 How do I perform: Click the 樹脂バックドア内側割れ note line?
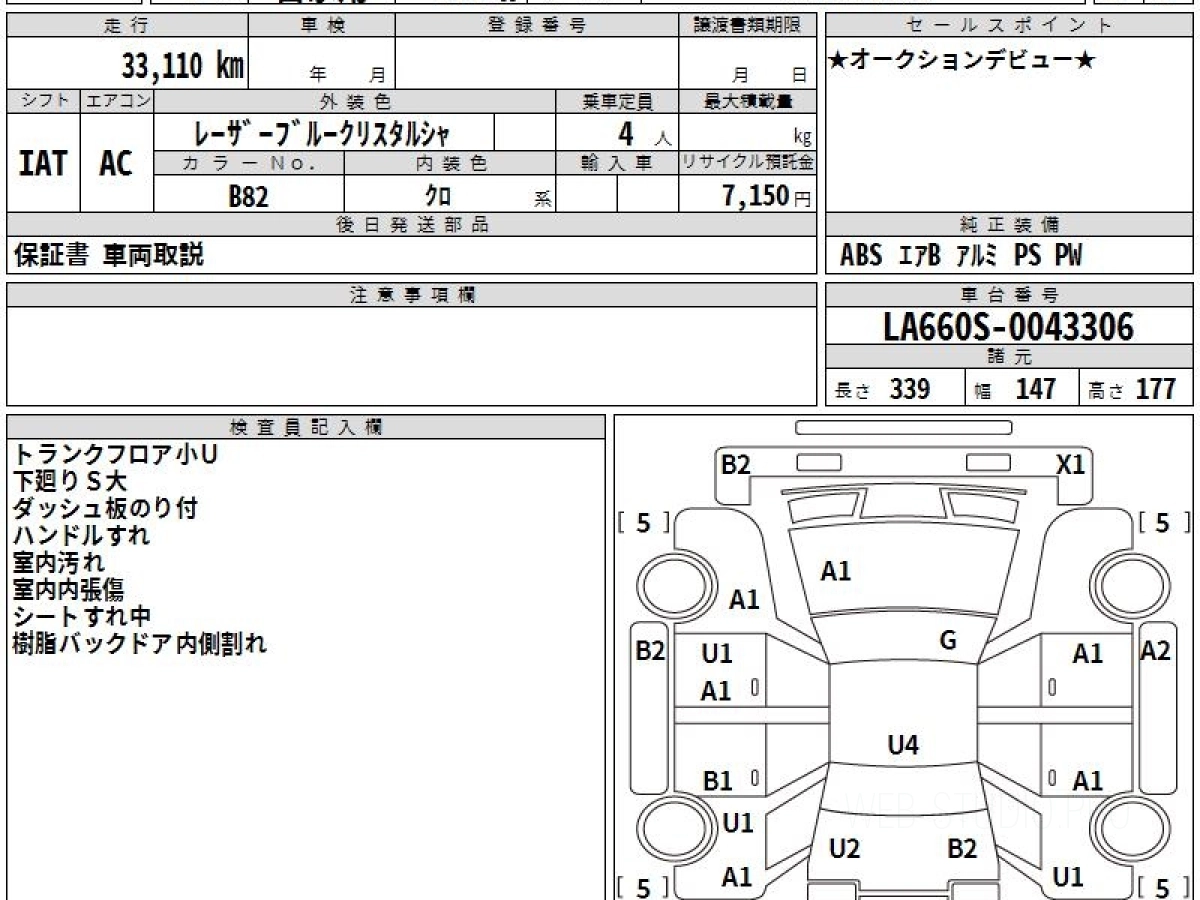click(x=140, y=644)
